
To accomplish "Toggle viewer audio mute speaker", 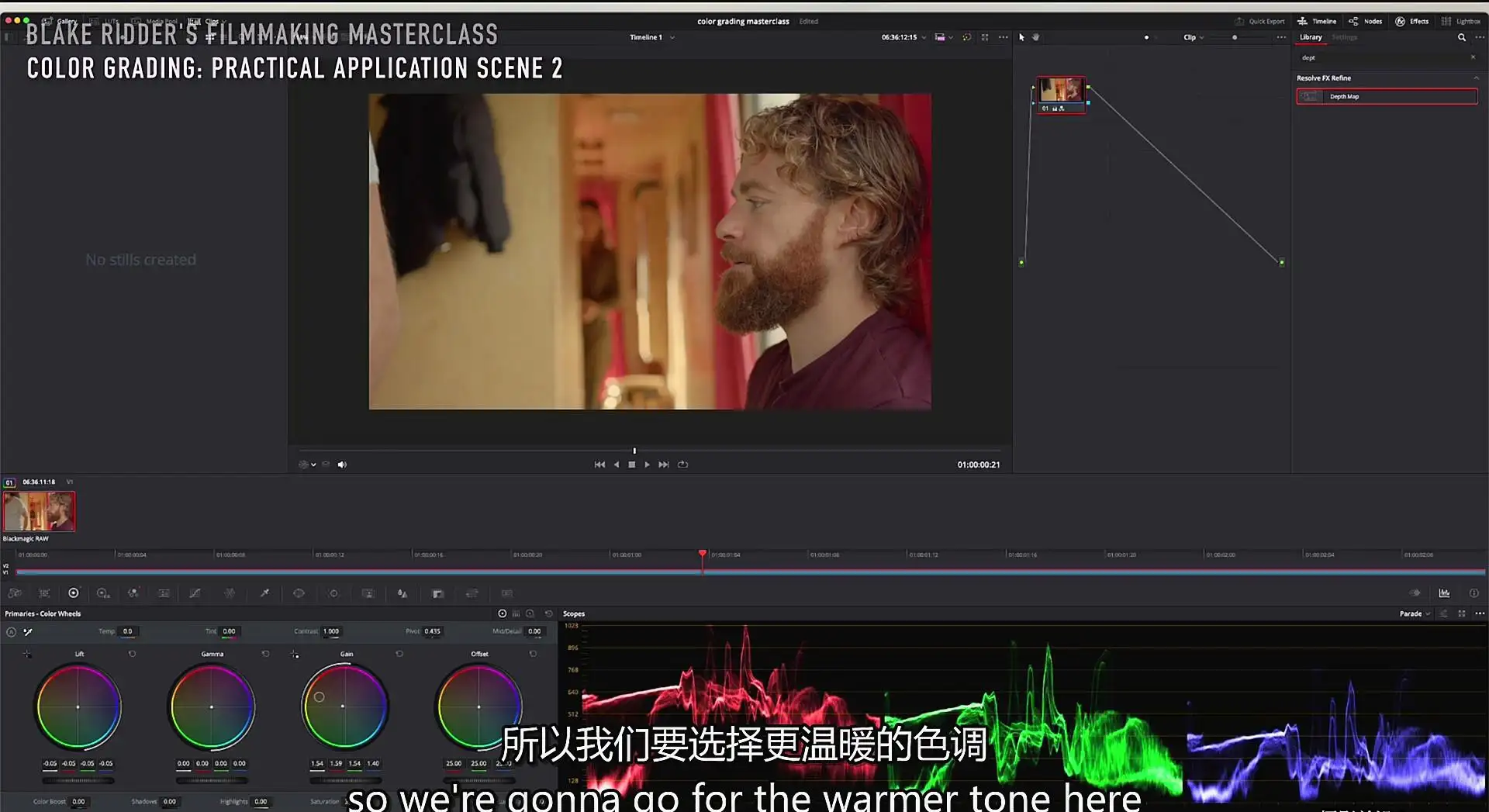I will click(x=342, y=465).
